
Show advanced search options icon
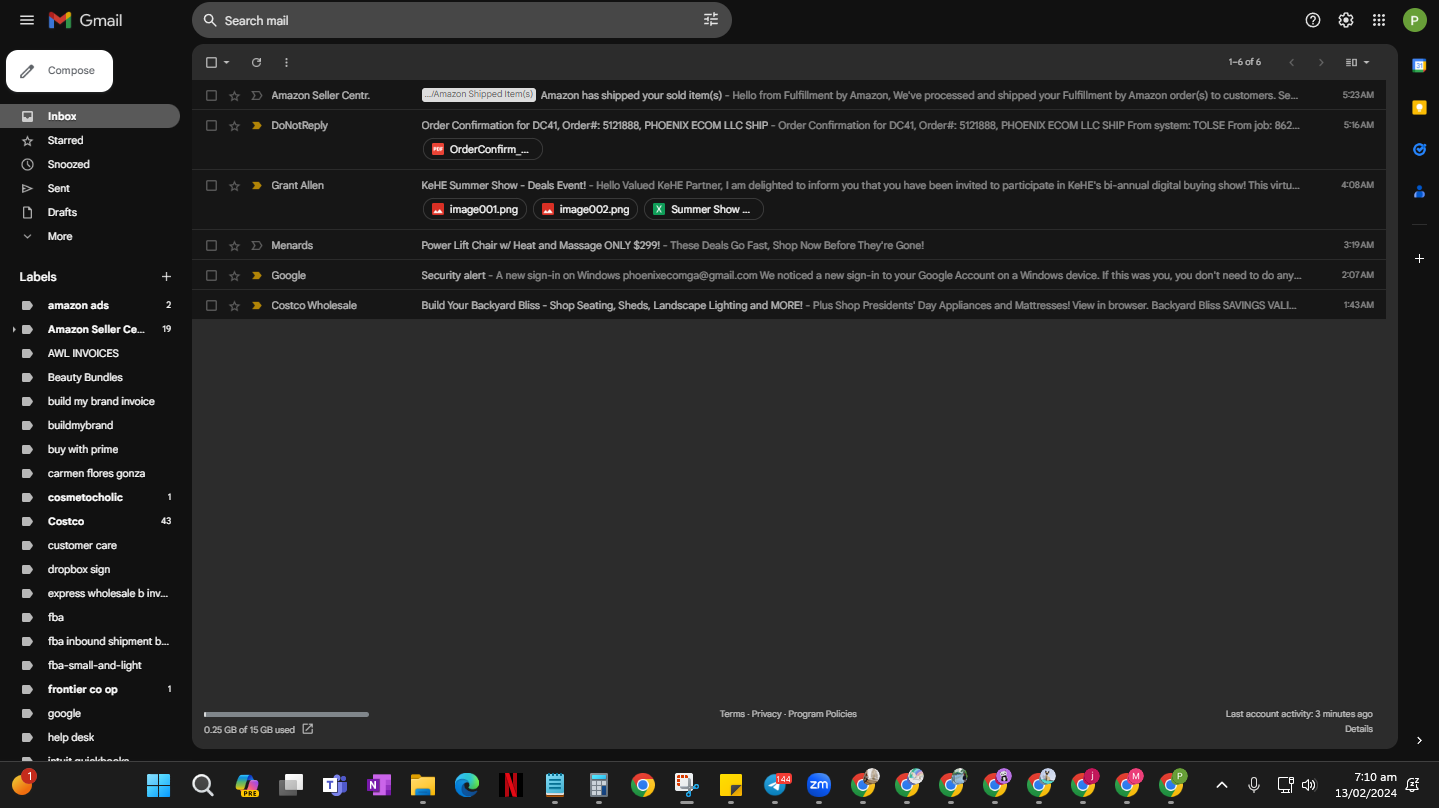point(711,20)
